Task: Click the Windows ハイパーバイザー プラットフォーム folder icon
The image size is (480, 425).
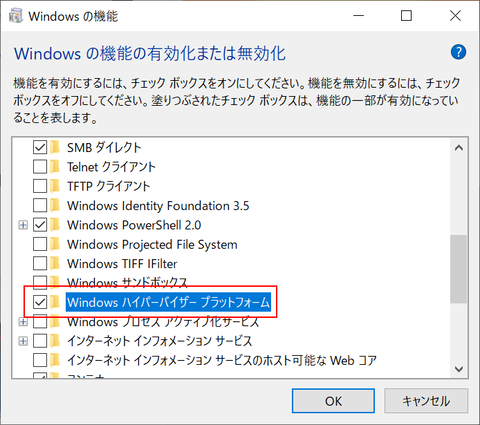Action: pos(55,302)
